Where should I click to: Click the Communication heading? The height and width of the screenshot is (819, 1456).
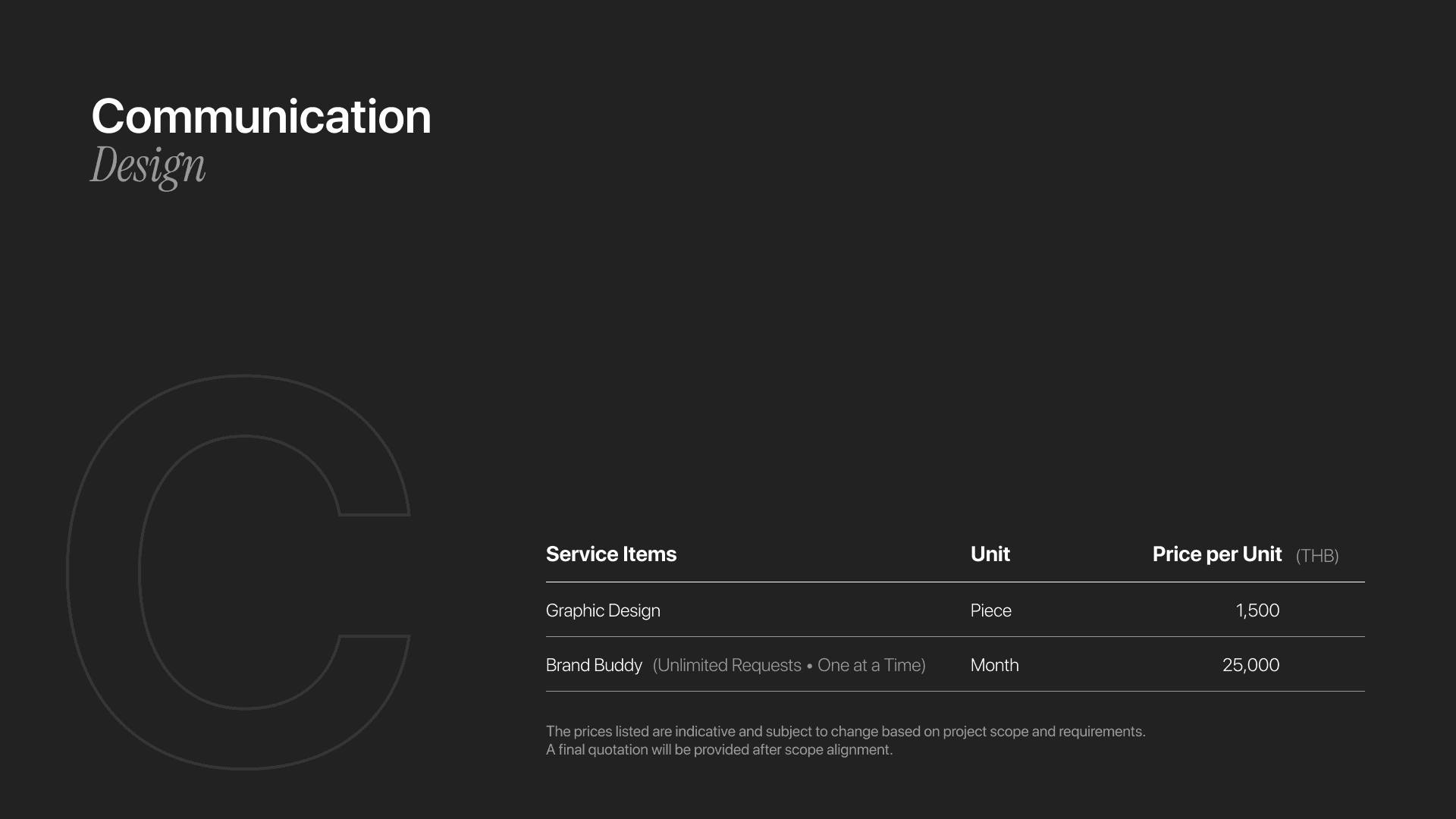tap(261, 118)
